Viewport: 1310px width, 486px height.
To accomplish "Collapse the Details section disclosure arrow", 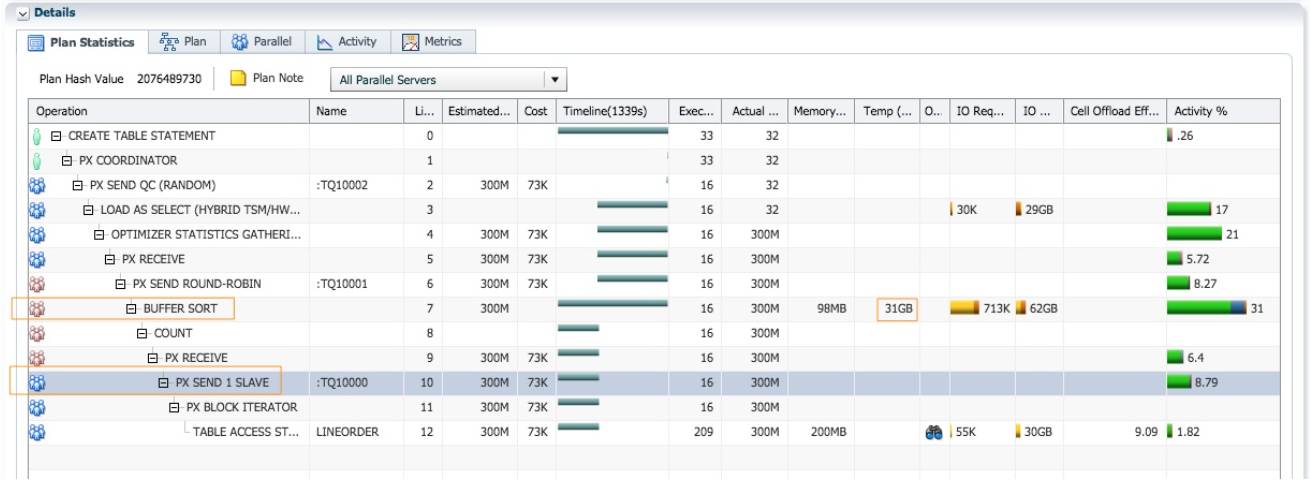I will click(x=25, y=13).
